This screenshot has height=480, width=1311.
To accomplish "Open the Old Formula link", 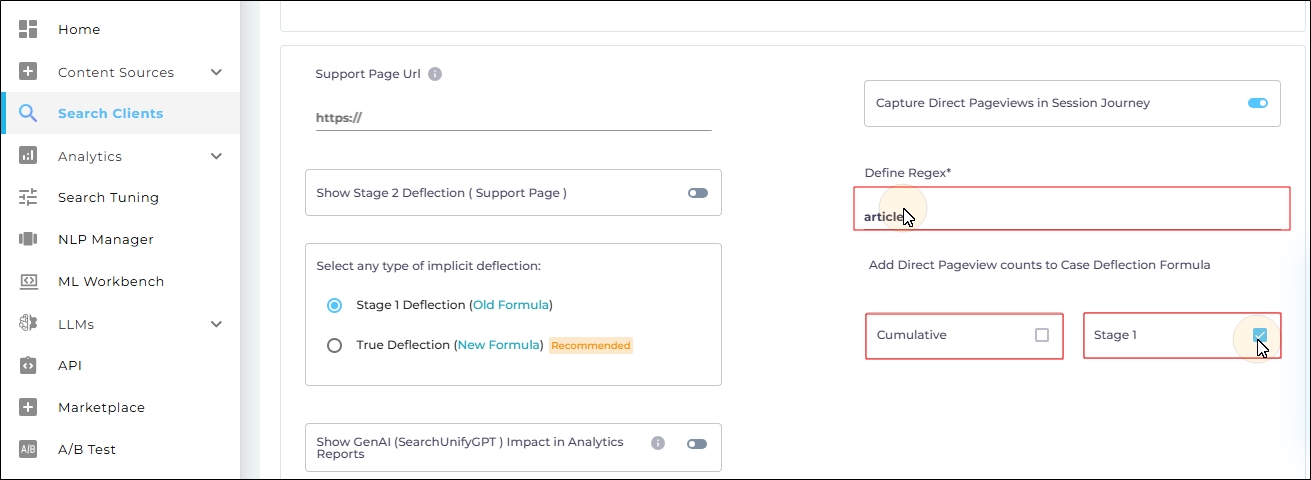I will tap(510, 304).
